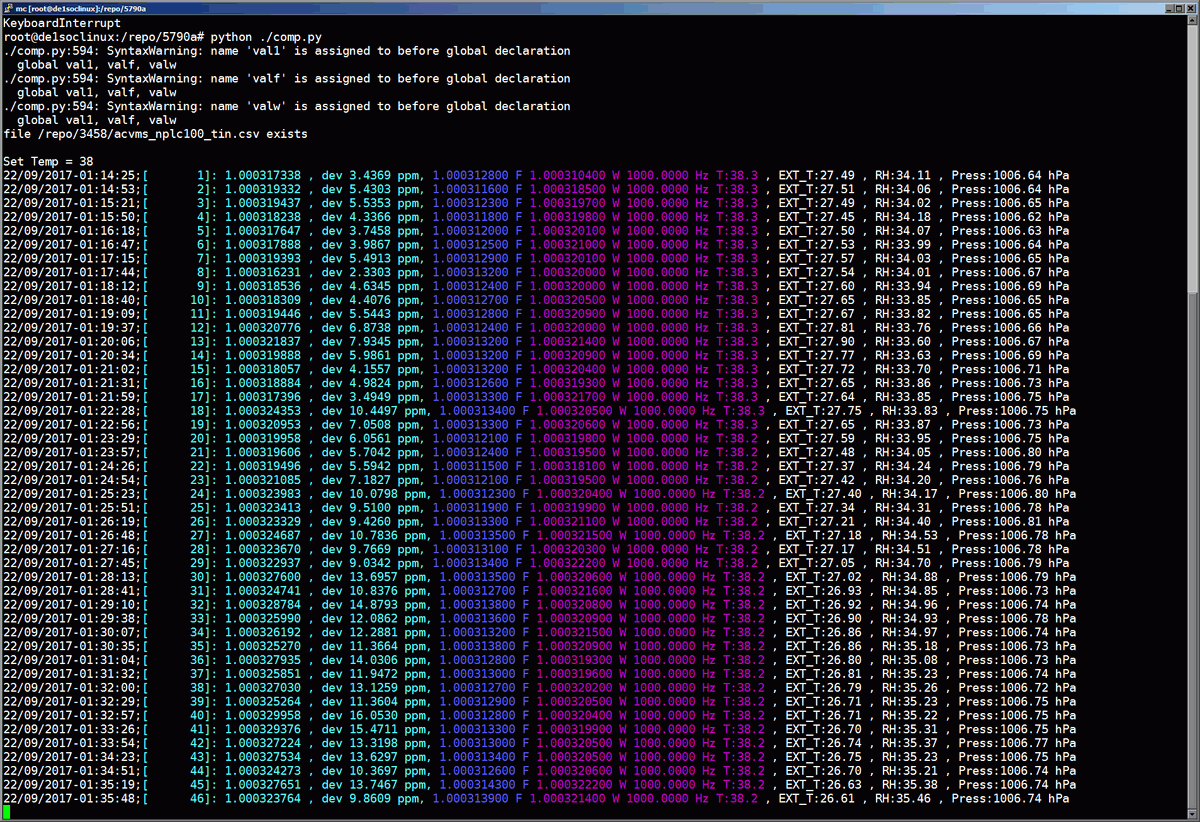Screen dimensions: 1200x822
Task: Click the command "python ./comp.py"
Action: pos(265,36)
